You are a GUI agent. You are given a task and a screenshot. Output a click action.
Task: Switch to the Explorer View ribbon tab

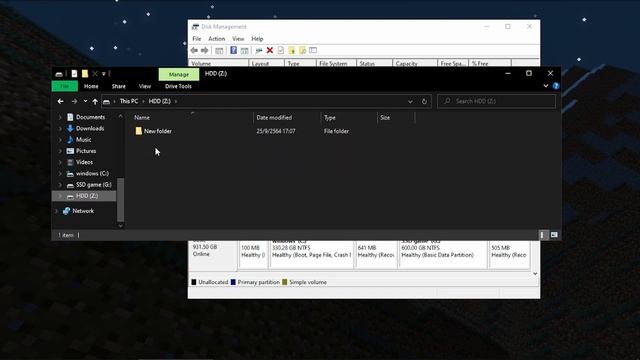(x=144, y=86)
